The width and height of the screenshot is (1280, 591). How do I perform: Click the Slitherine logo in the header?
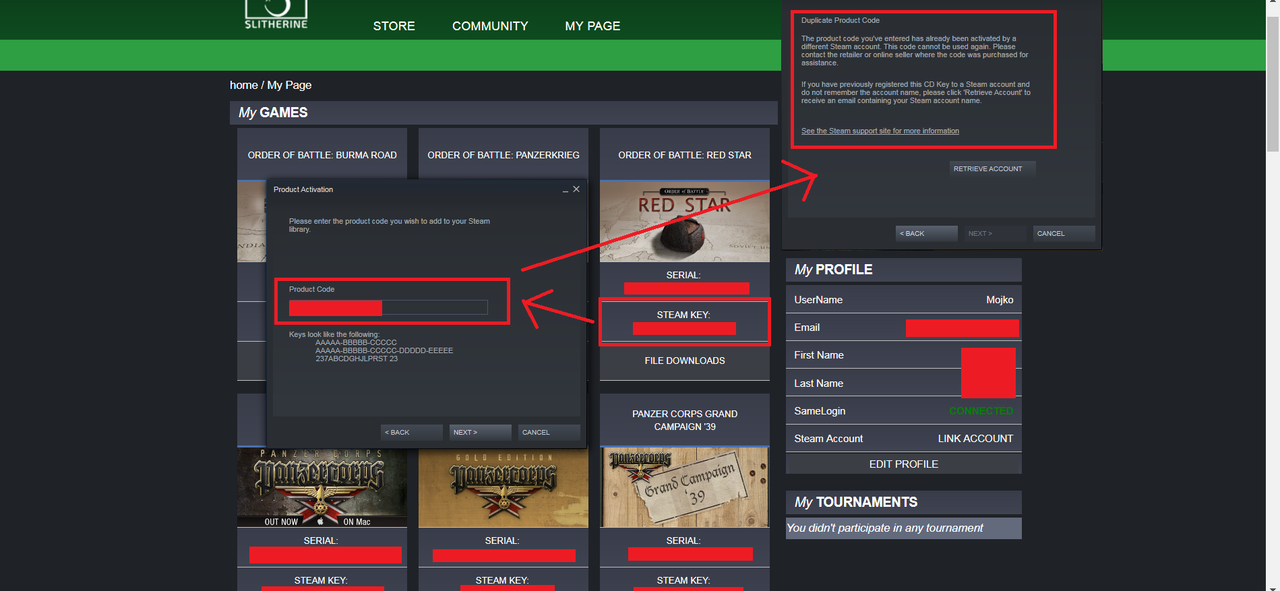tap(276, 14)
